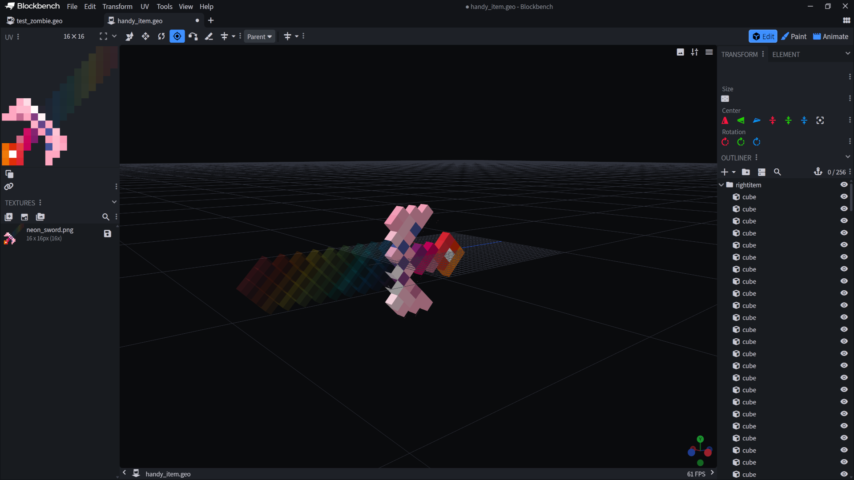Hide the second cube in the outliner
854x480 pixels.
[x=844, y=209]
